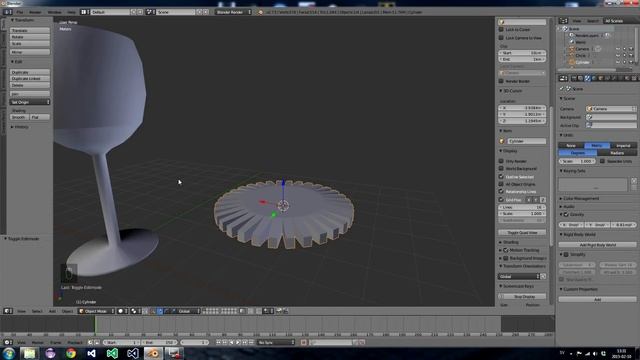Image resolution: width=640 pixels, height=360 pixels.
Task: Click Add Rigid Body World button
Action: pos(598,245)
